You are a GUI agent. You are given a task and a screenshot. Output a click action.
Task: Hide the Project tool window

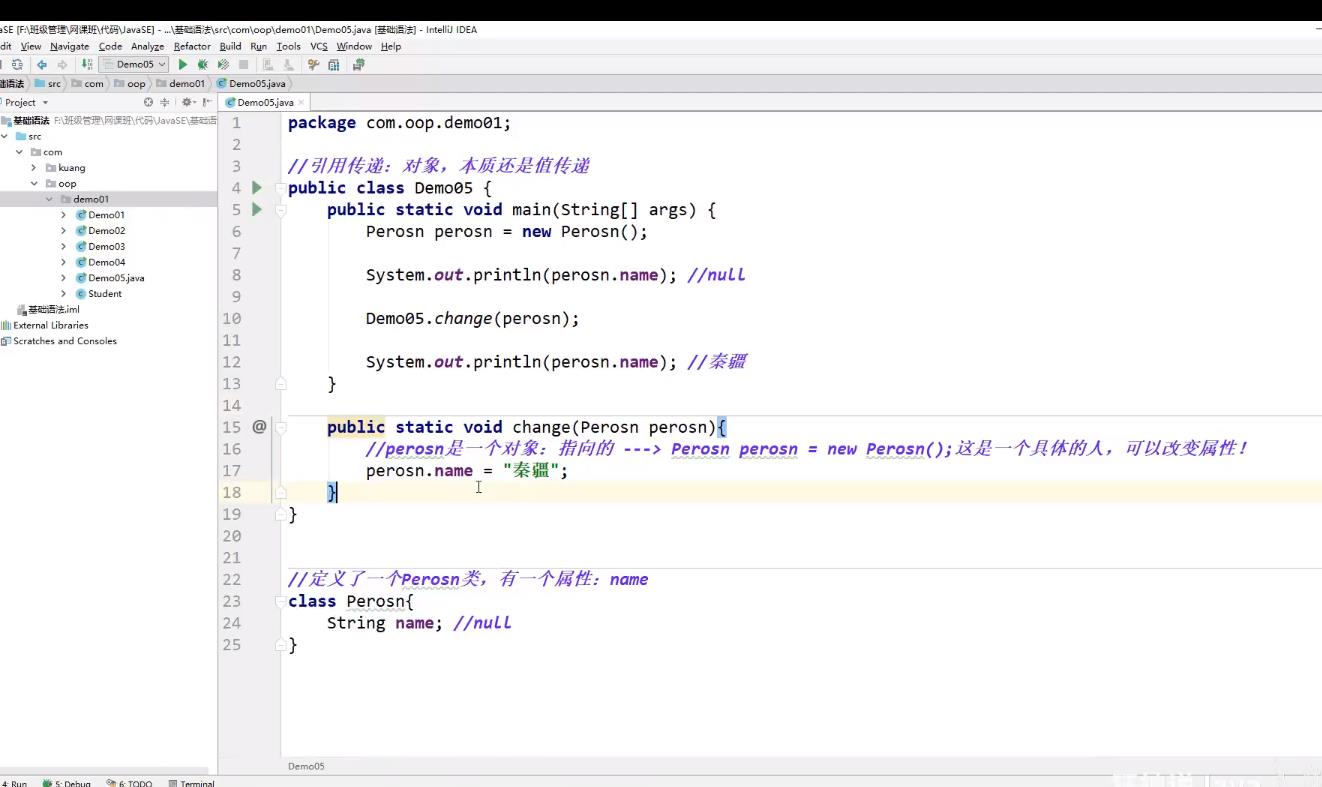click(x=206, y=102)
